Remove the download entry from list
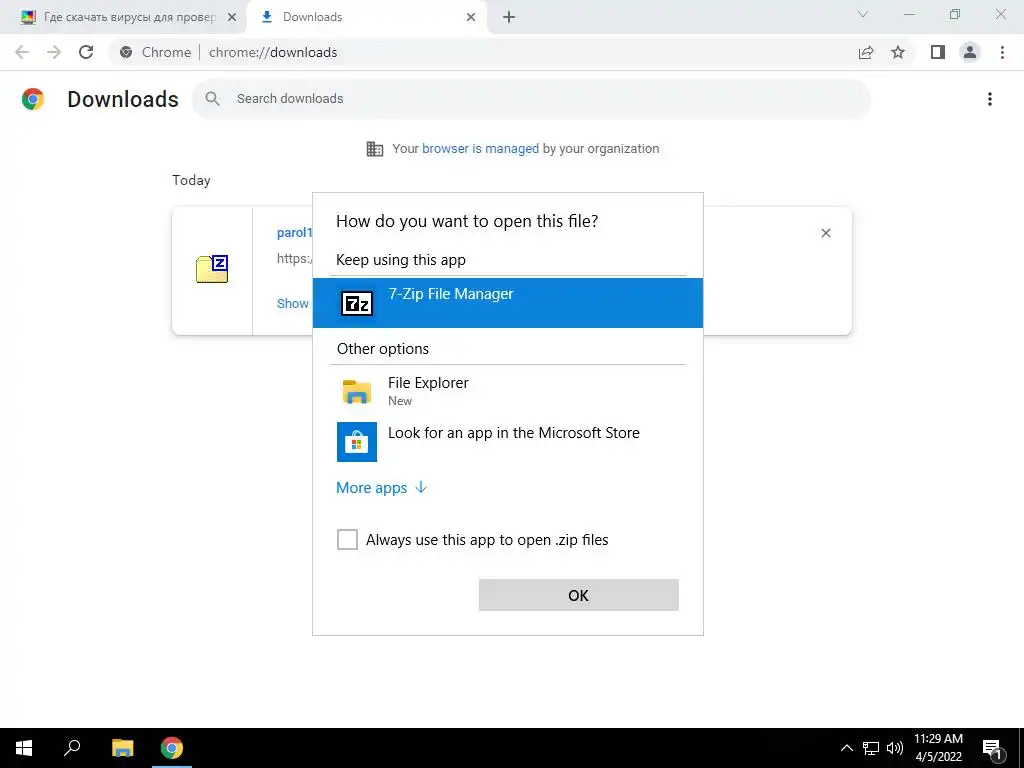1024x768 pixels. click(825, 233)
